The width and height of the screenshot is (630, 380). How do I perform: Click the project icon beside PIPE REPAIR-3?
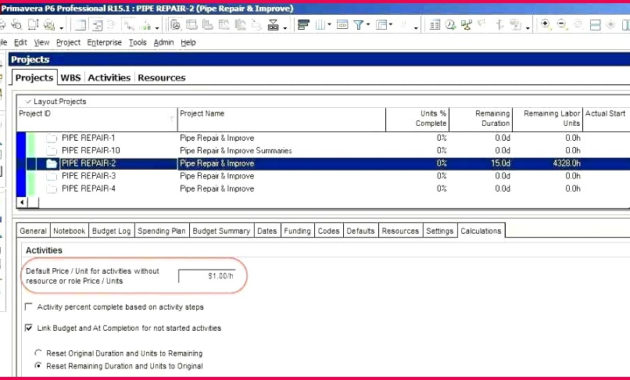(x=51, y=176)
